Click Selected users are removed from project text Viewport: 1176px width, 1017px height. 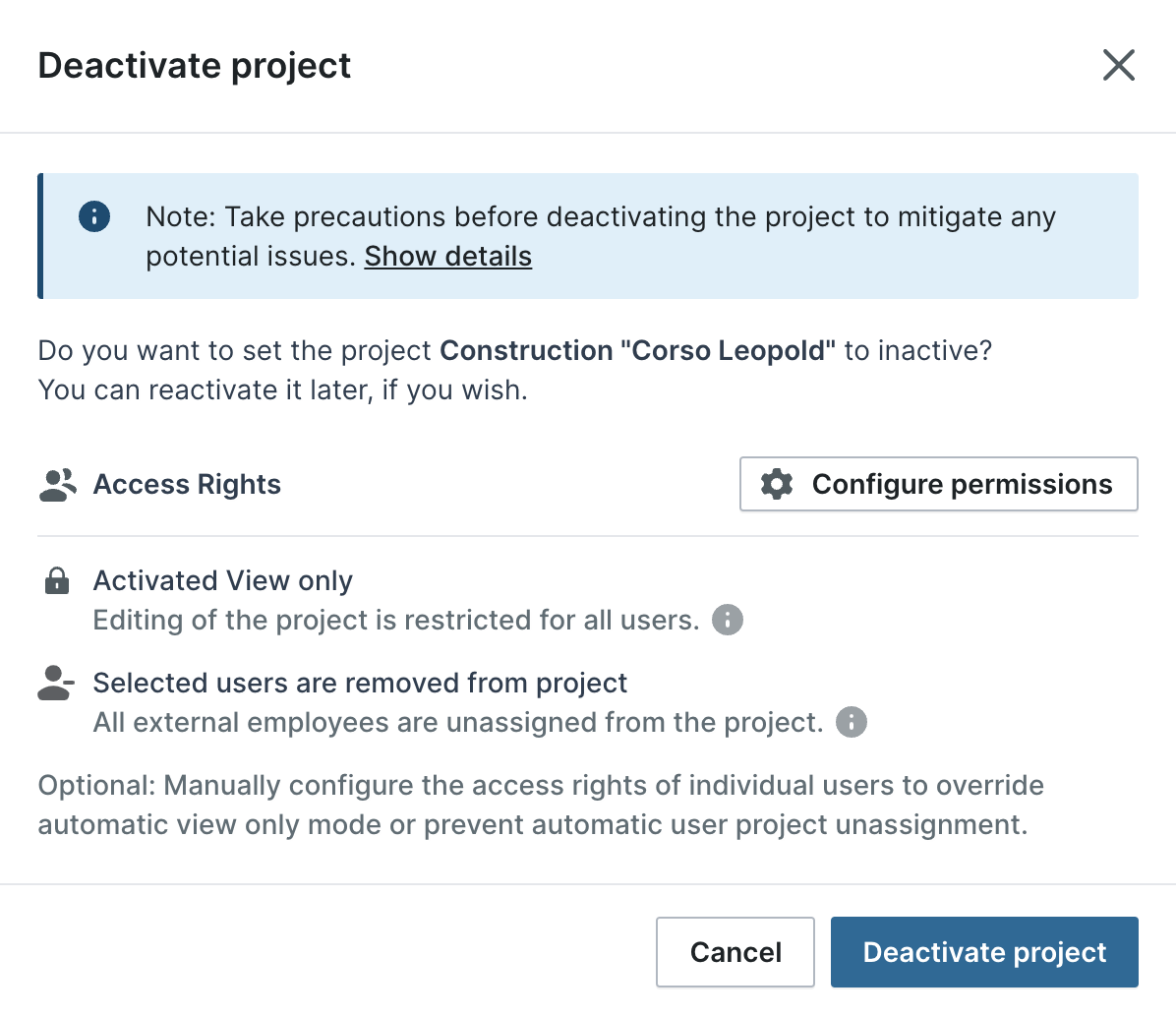[360, 684]
